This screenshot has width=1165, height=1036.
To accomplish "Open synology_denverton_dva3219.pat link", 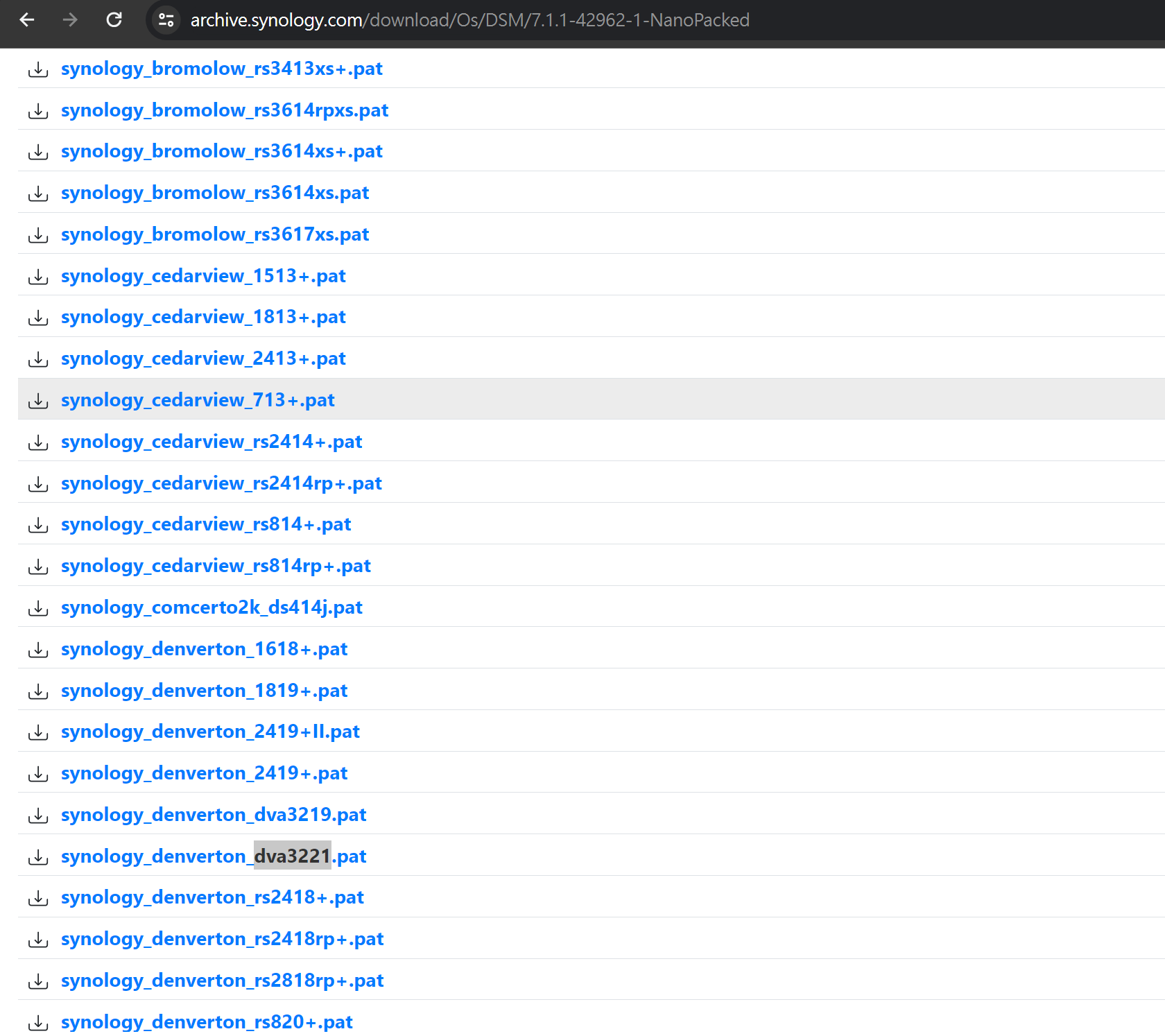I will [x=214, y=815].
